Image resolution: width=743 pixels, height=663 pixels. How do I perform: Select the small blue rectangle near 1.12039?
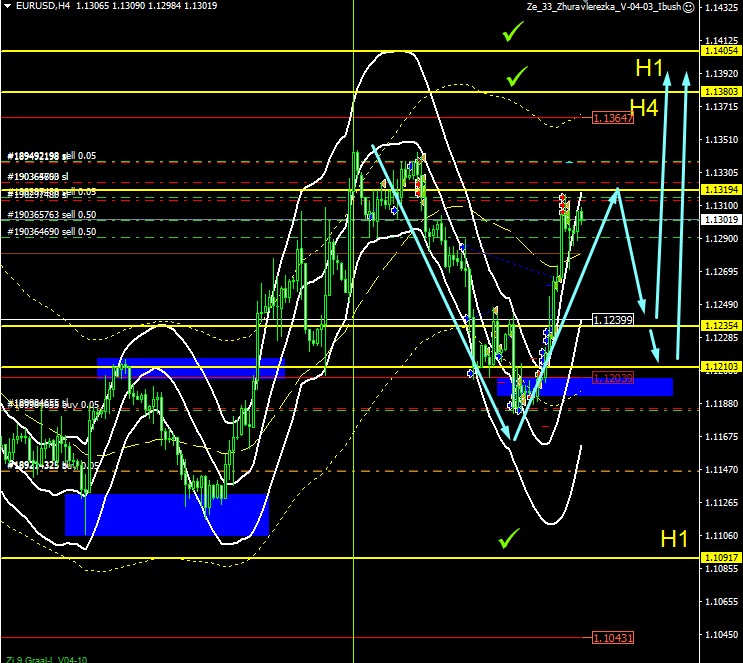point(584,386)
